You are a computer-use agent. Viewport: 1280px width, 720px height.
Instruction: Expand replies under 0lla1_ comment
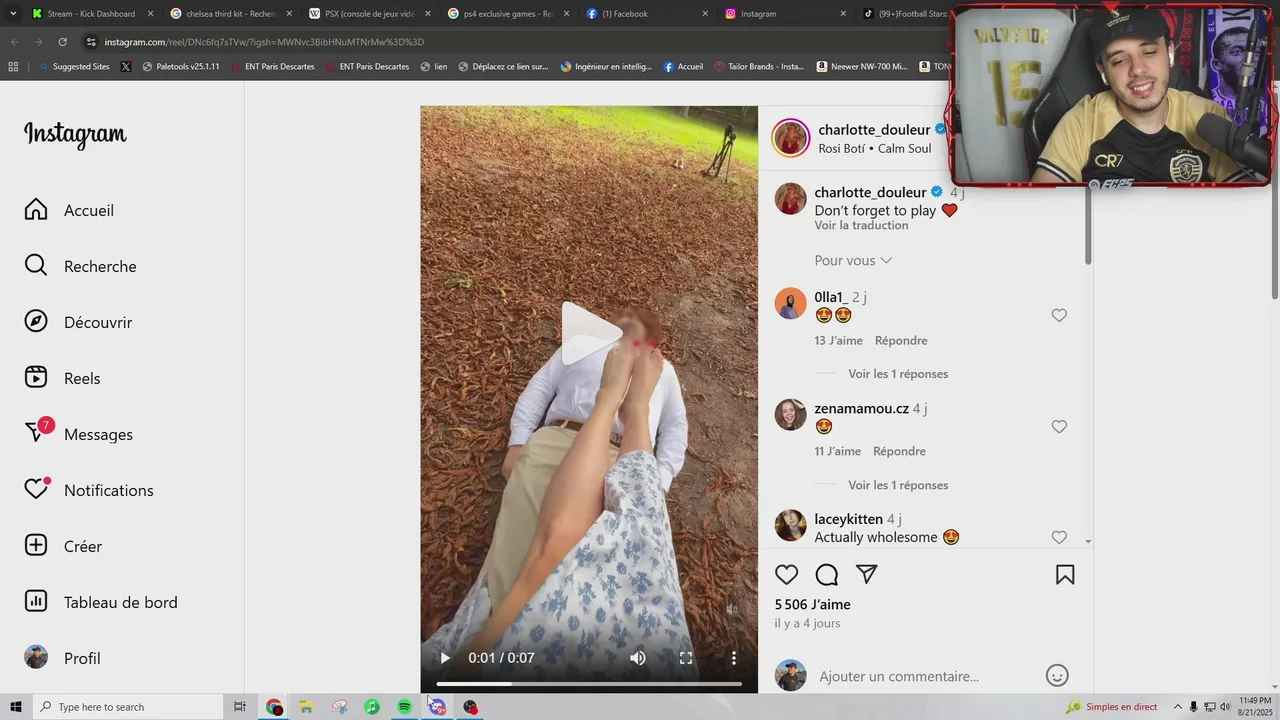pos(898,374)
